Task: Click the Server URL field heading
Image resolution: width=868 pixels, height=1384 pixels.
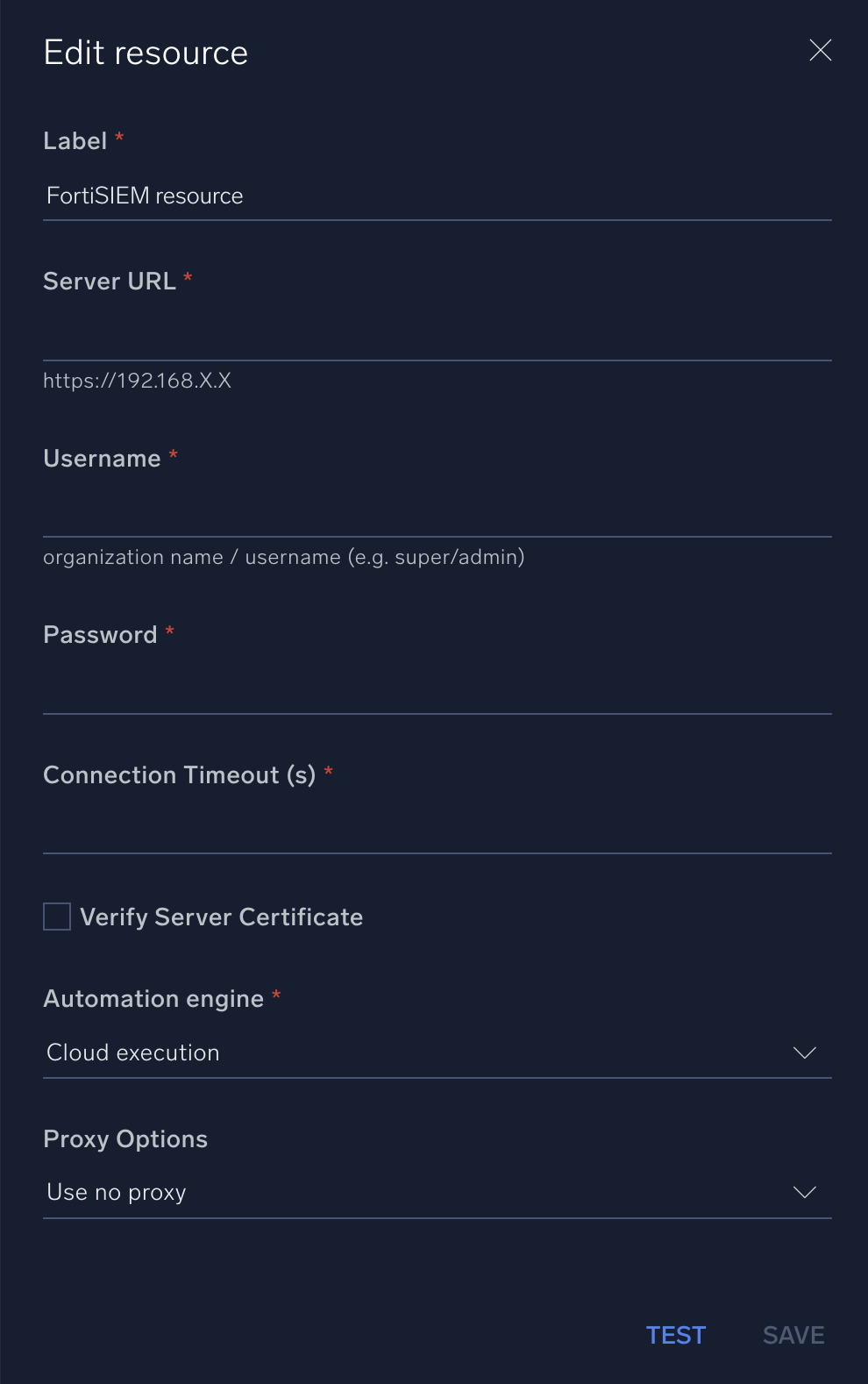Action: 110,281
